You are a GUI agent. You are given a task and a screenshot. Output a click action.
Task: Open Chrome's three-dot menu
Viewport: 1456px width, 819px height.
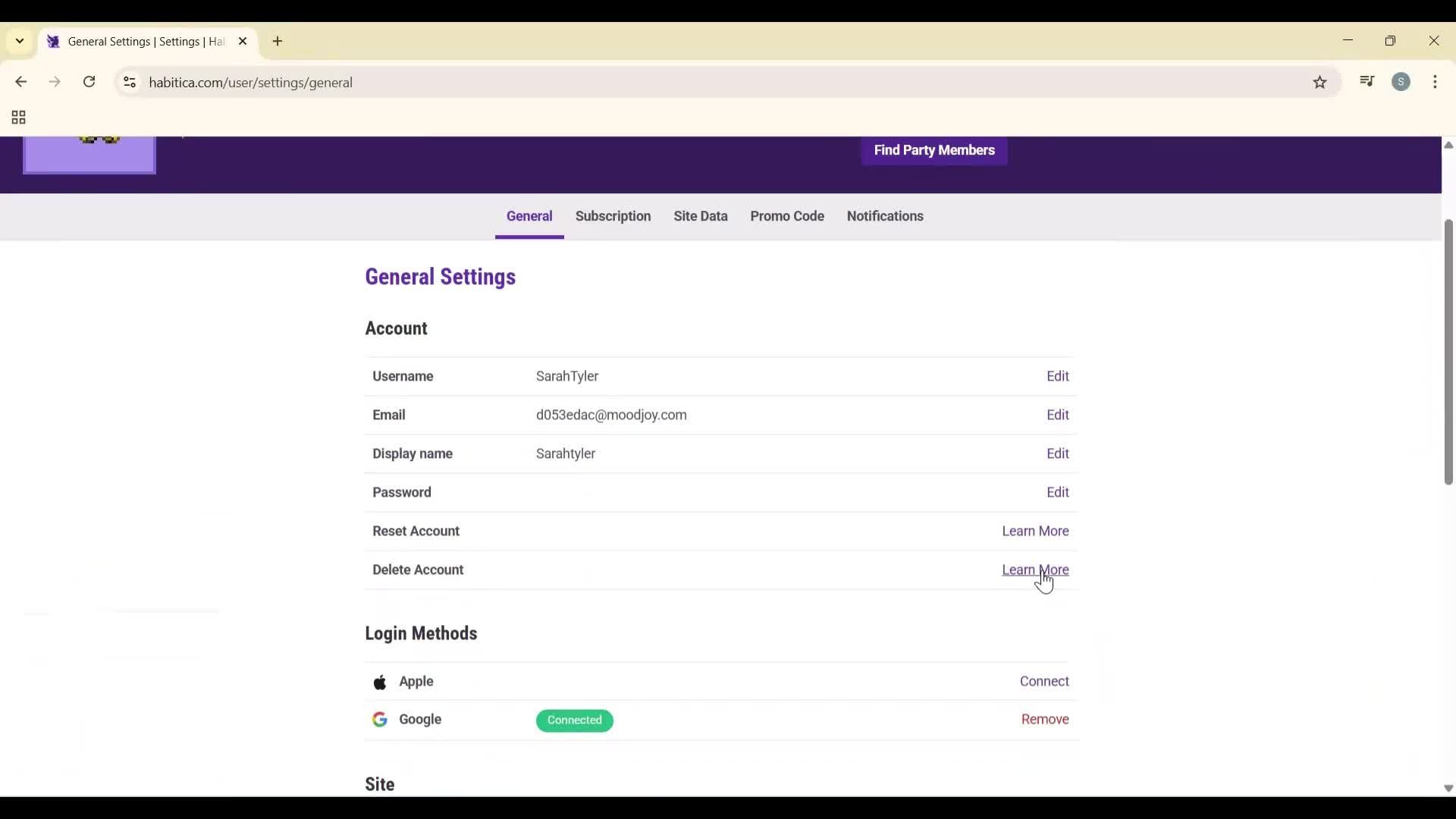coord(1436,82)
